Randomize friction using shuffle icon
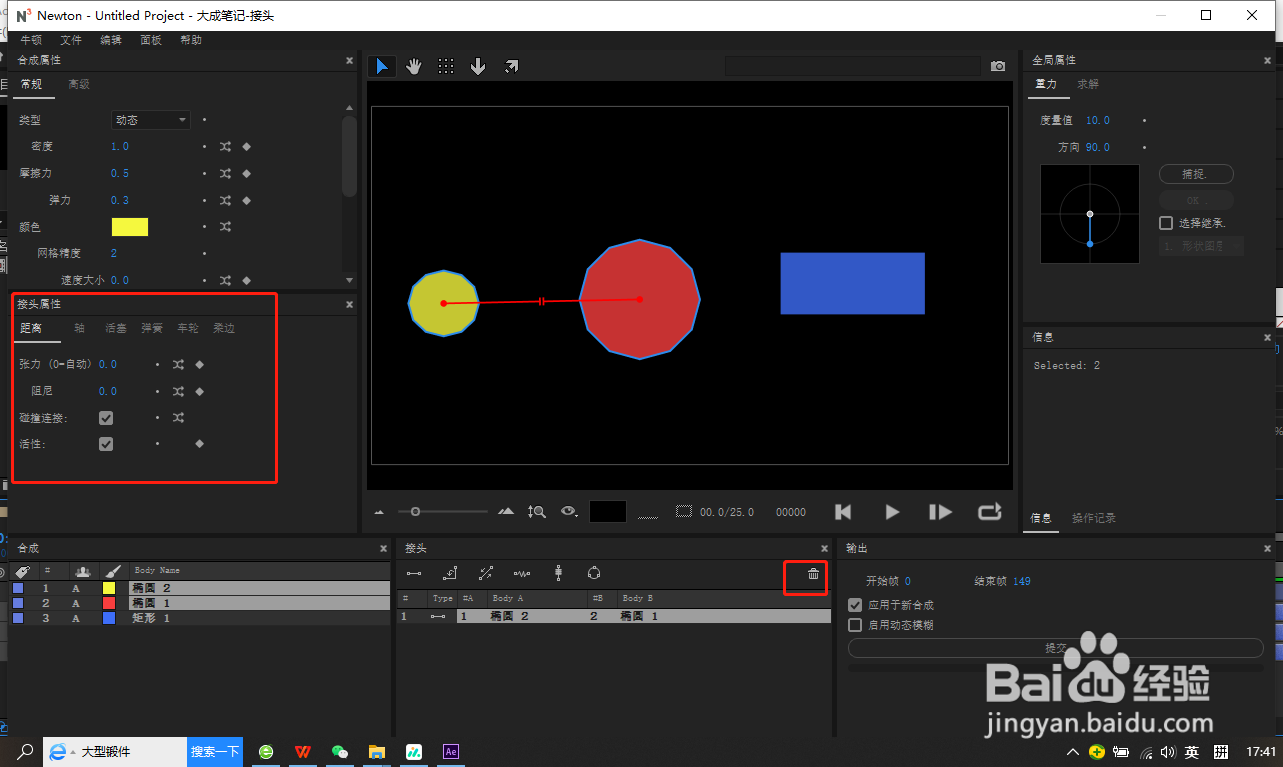Viewport: 1283px width, 767px height. (226, 173)
